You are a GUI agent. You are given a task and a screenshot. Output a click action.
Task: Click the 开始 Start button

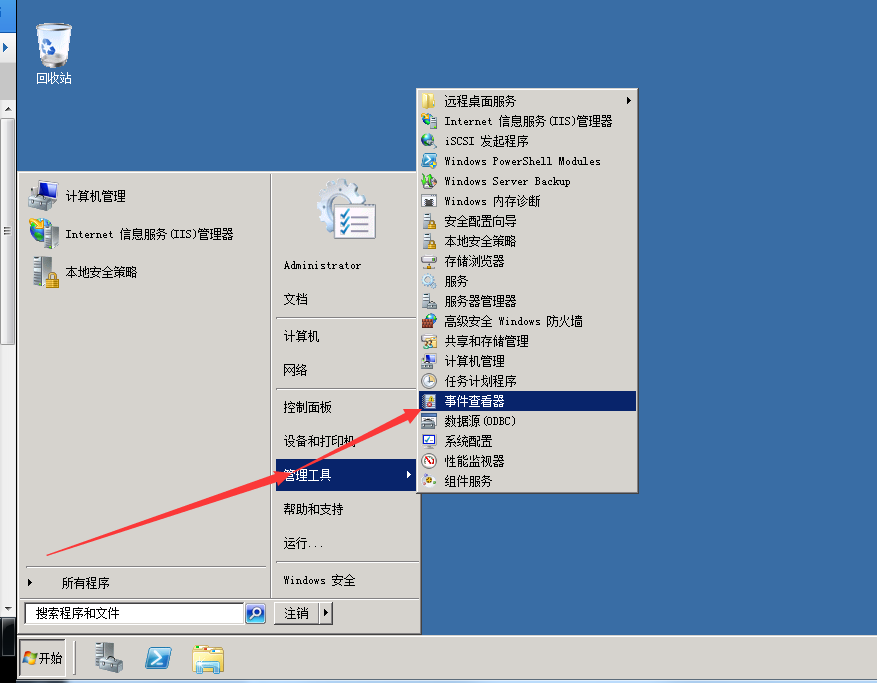[x=42, y=658]
